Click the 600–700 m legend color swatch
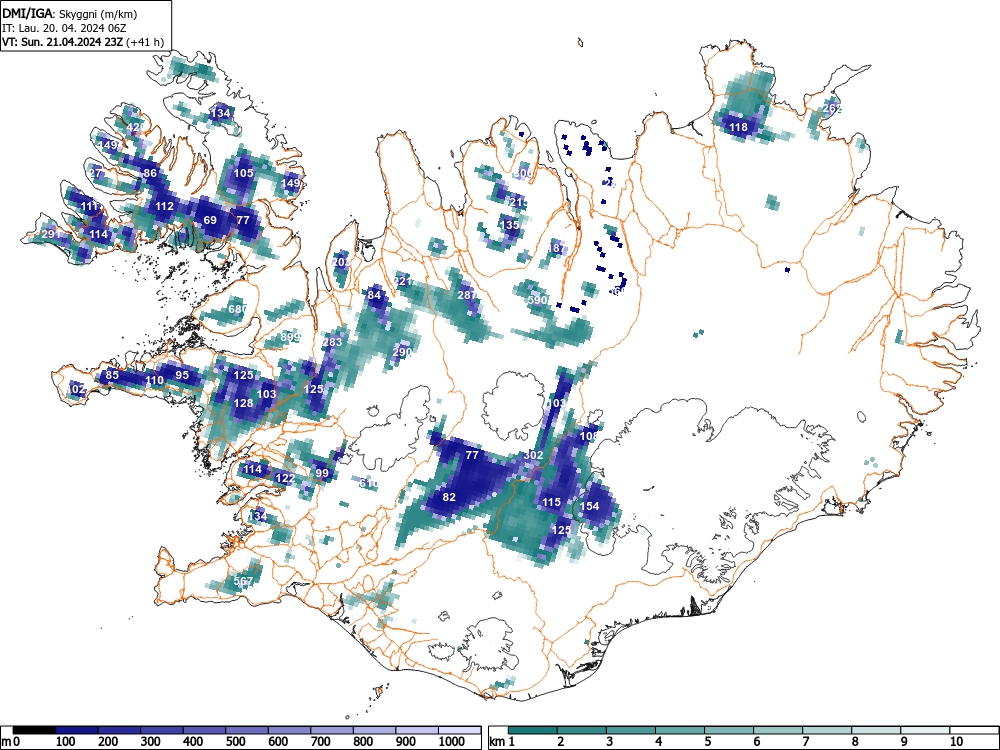The width and height of the screenshot is (1000, 750). [x=290, y=730]
